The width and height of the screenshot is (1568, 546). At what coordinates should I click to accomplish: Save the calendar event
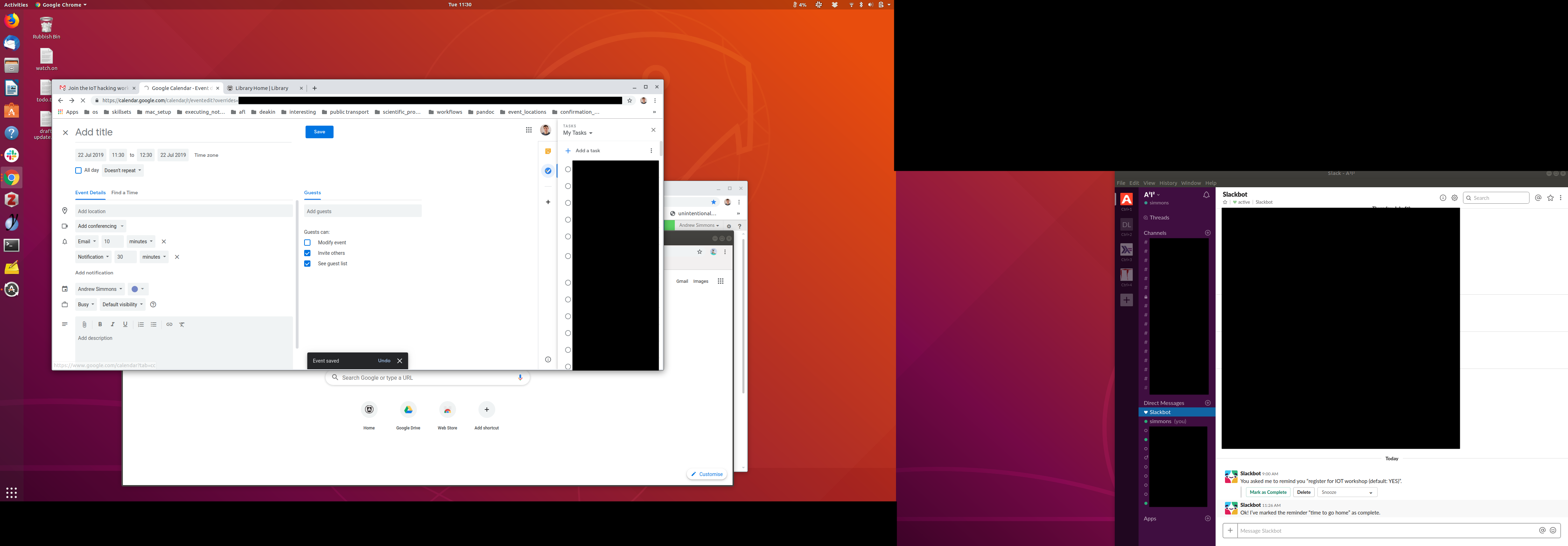click(319, 132)
